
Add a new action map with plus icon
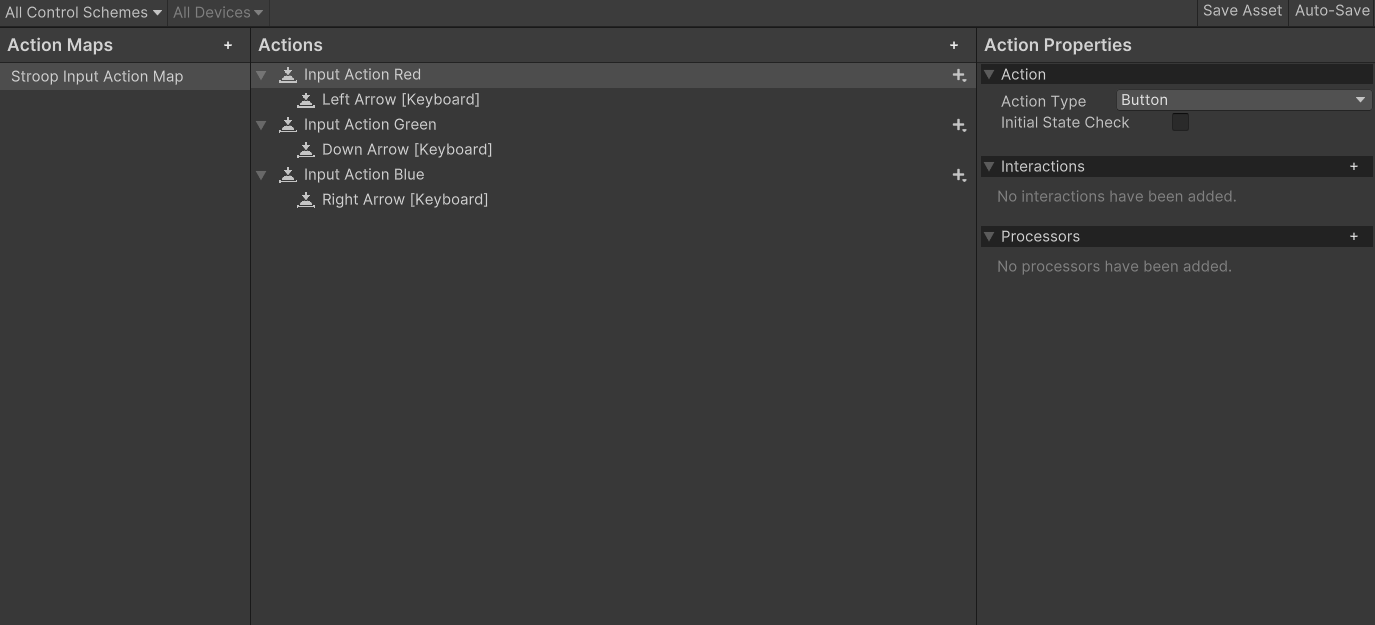click(228, 45)
